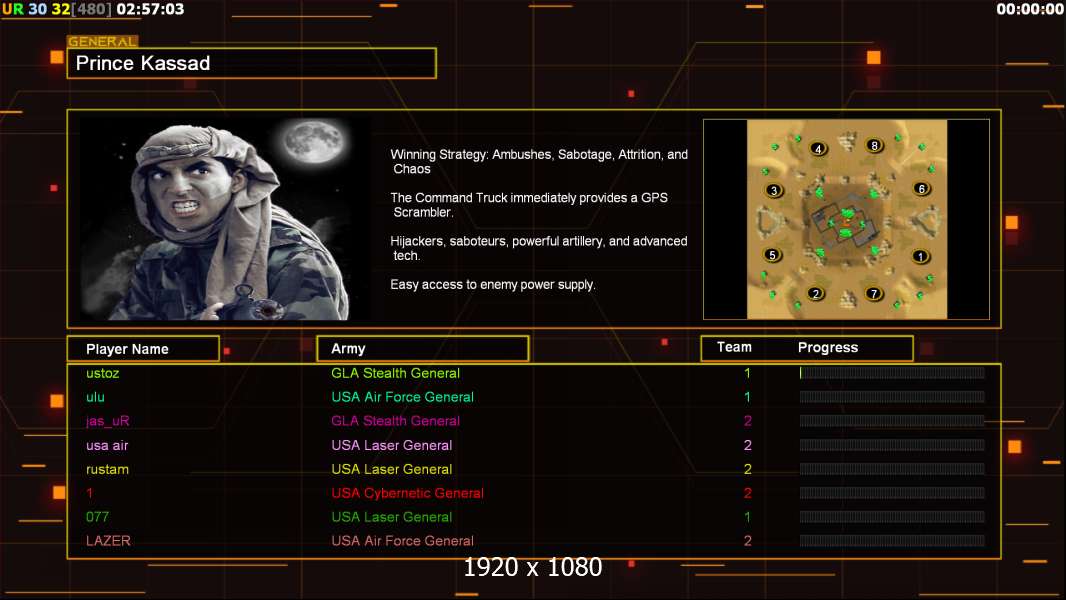Click LAZER's USA Air Force General army
Viewport: 1066px width, 600px height.
pos(402,541)
